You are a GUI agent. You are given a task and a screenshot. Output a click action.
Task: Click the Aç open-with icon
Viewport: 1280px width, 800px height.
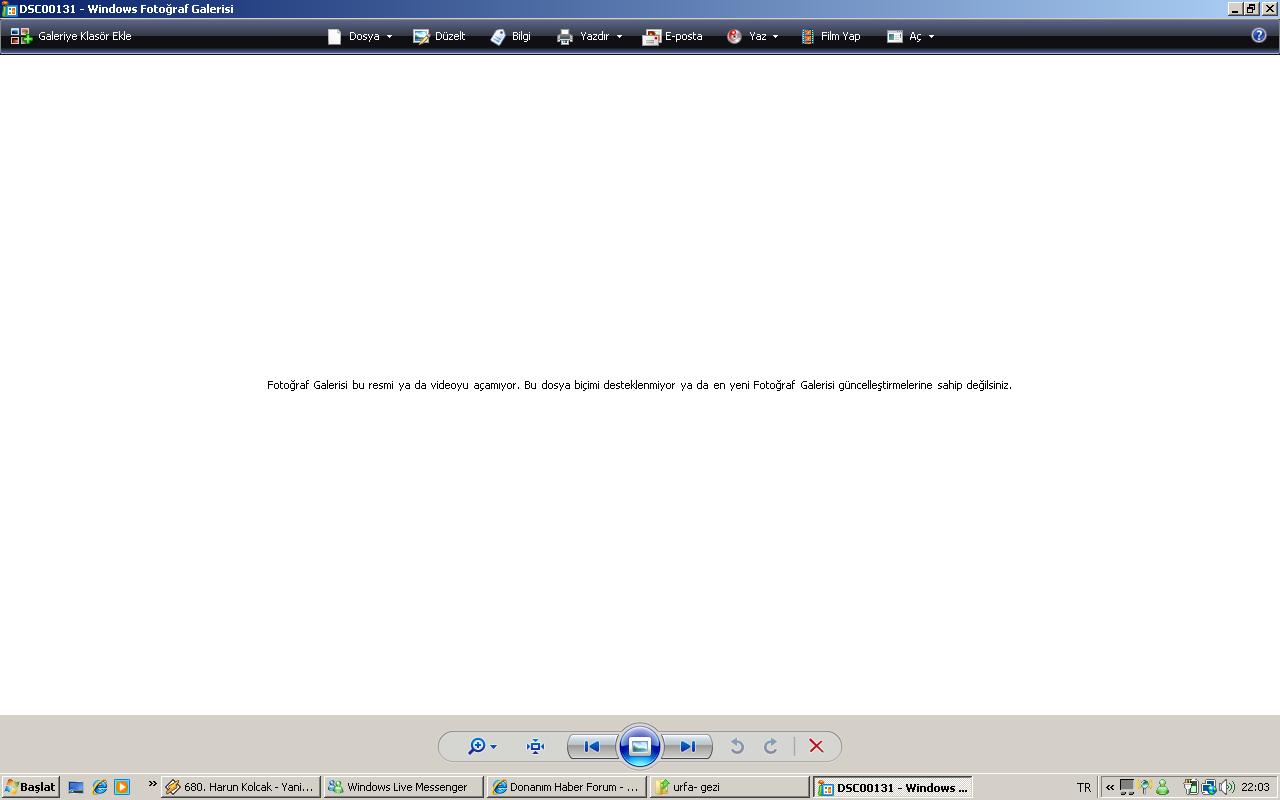tap(895, 36)
